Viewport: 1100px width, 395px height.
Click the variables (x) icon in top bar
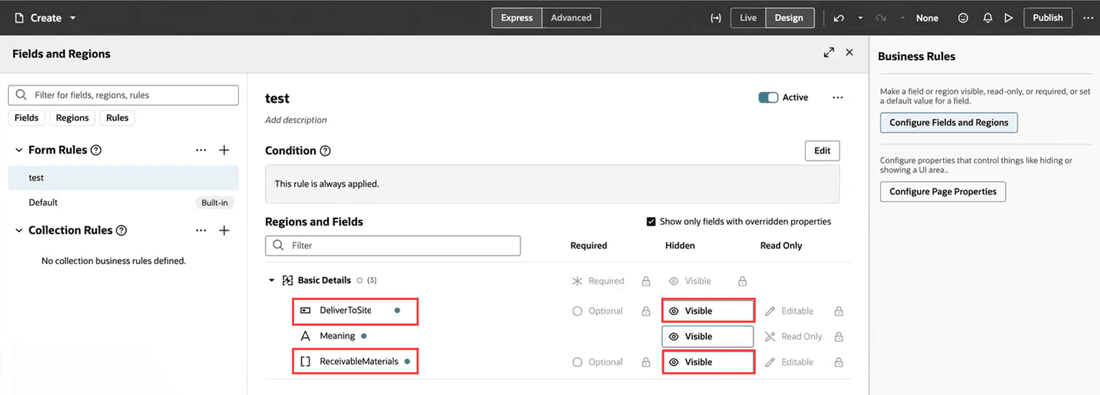(x=716, y=18)
